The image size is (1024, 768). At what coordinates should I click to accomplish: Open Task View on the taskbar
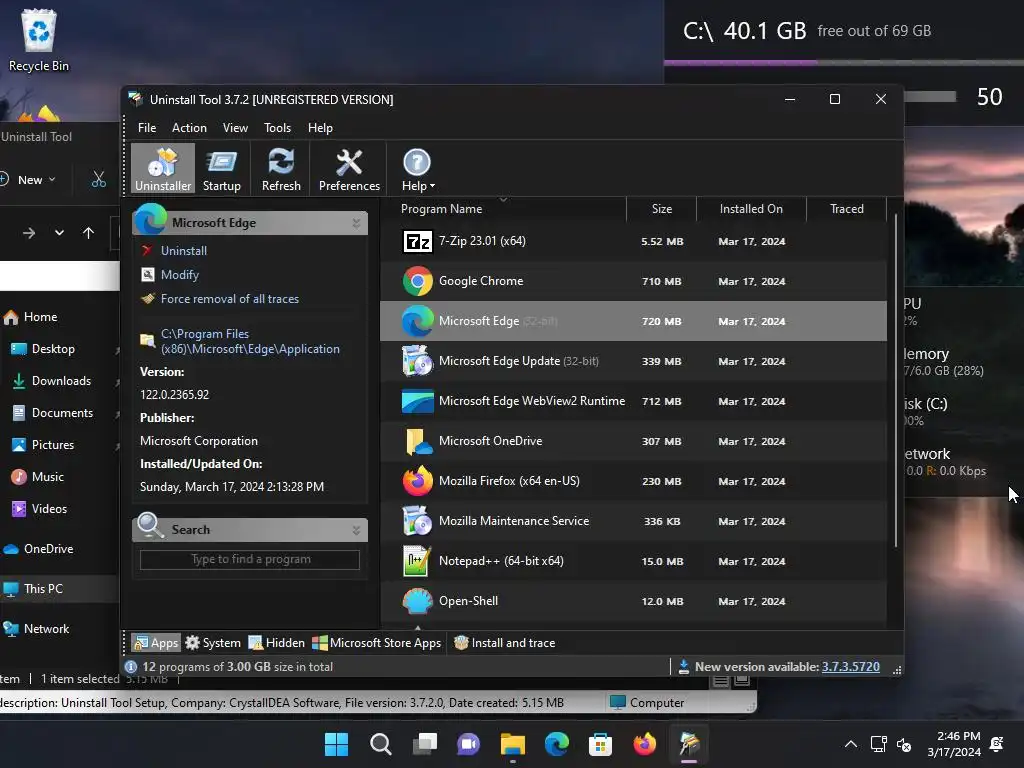(x=425, y=744)
